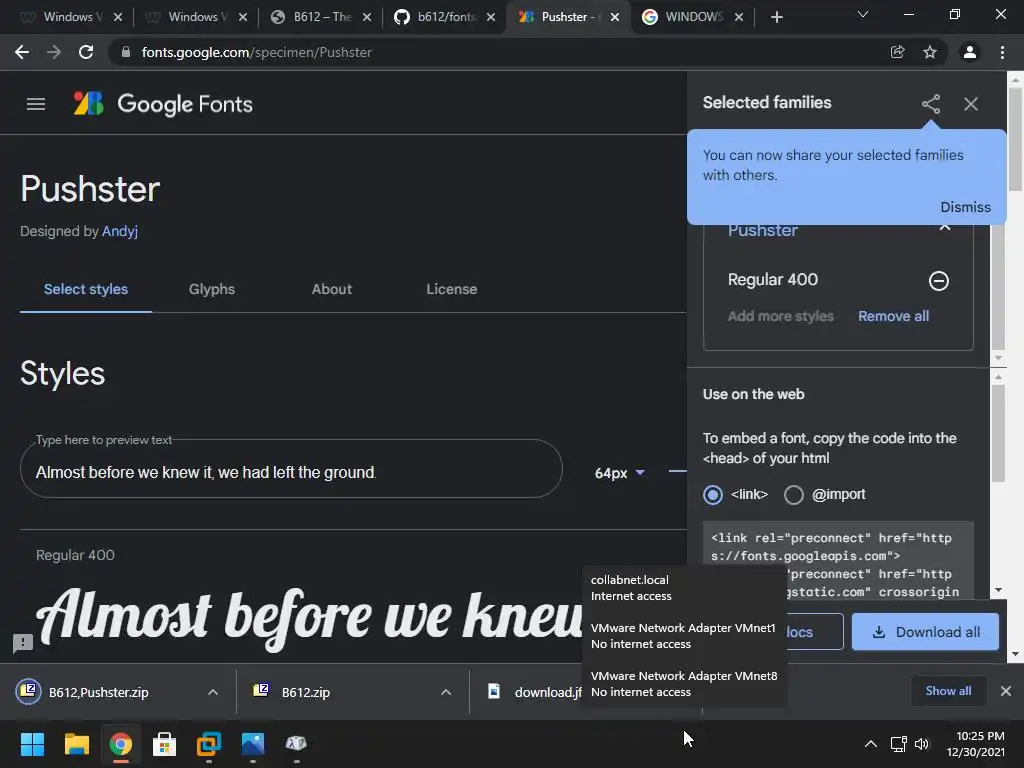Image resolution: width=1024 pixels, height=768 pixels.
Task: Open the Windows Start menu
Action: pos(32,744)
